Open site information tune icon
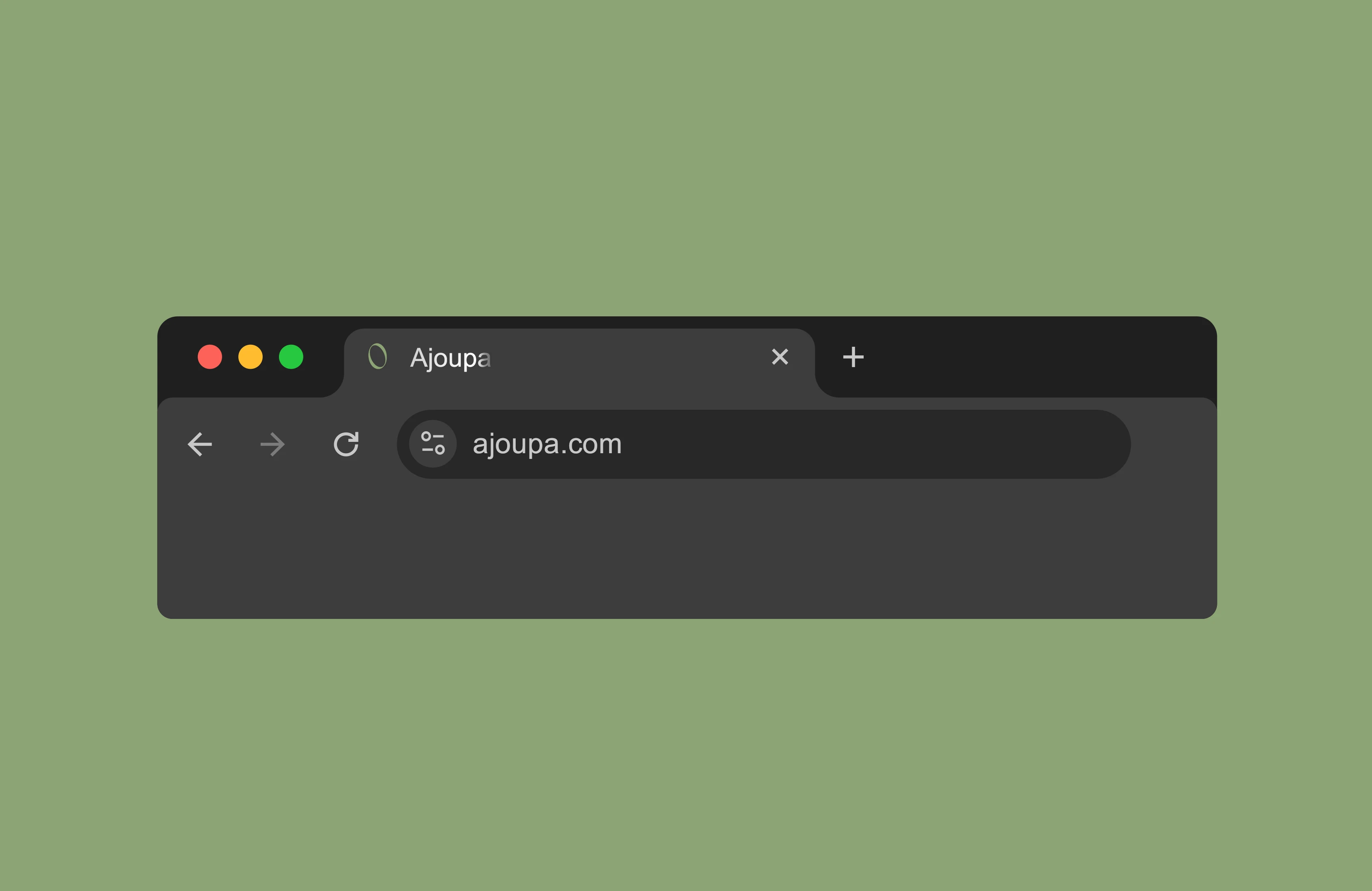The width and height of the screenshot is (1372, 891). pos(433,443)
